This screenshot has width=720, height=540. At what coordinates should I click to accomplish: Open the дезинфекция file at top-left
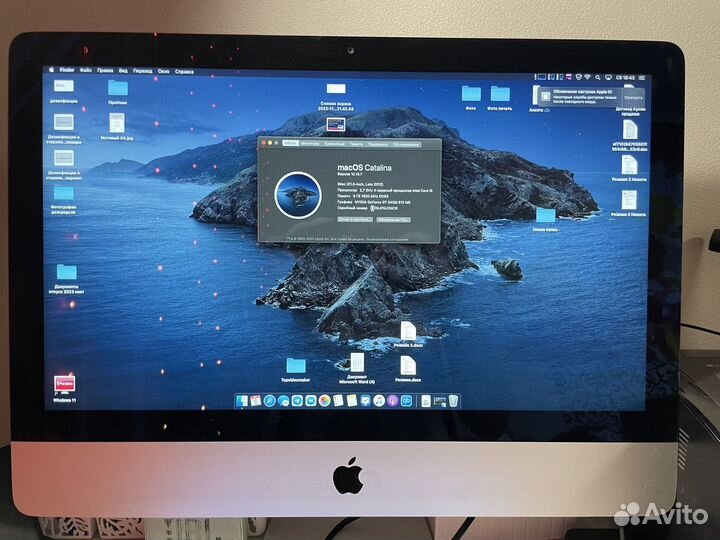coord(63,86)
